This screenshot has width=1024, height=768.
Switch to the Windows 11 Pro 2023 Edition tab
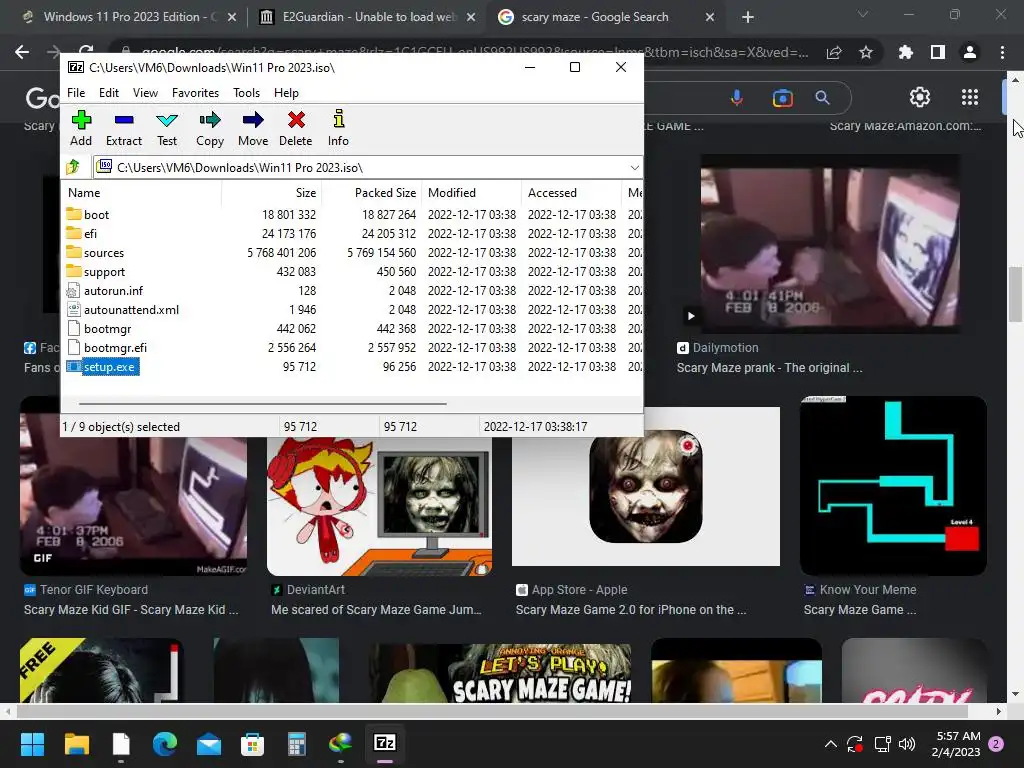pyautogui.click(x=130, y=17)
